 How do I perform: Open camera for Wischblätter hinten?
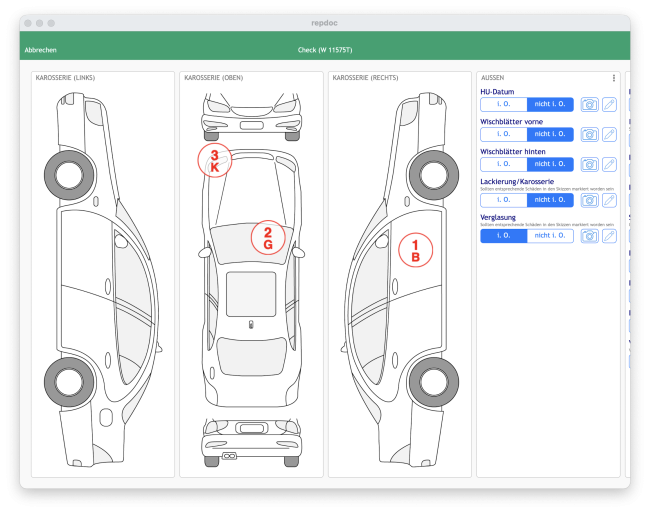click(590, 164)
